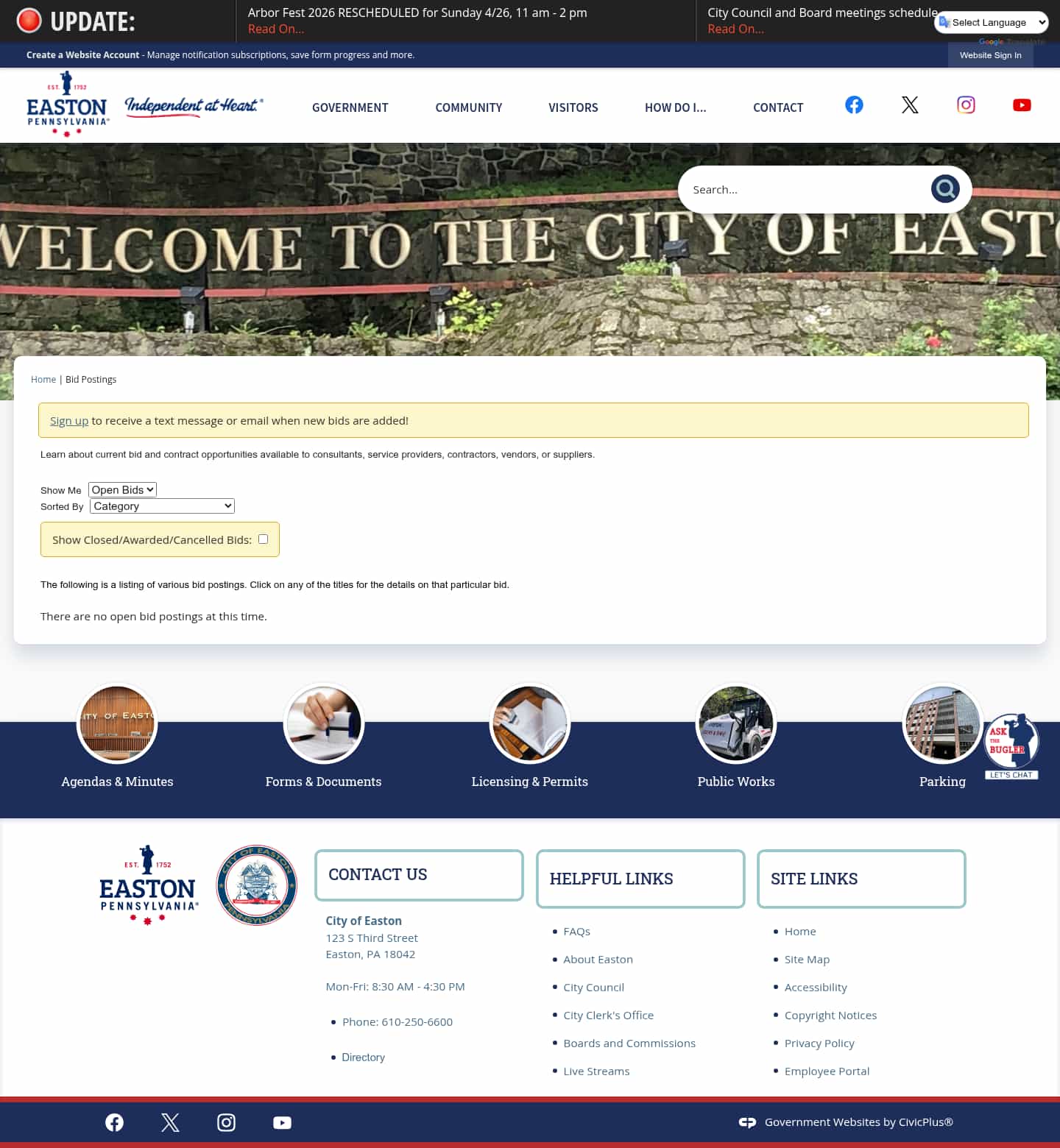Click Website Sign In

[x=990, y=54]
